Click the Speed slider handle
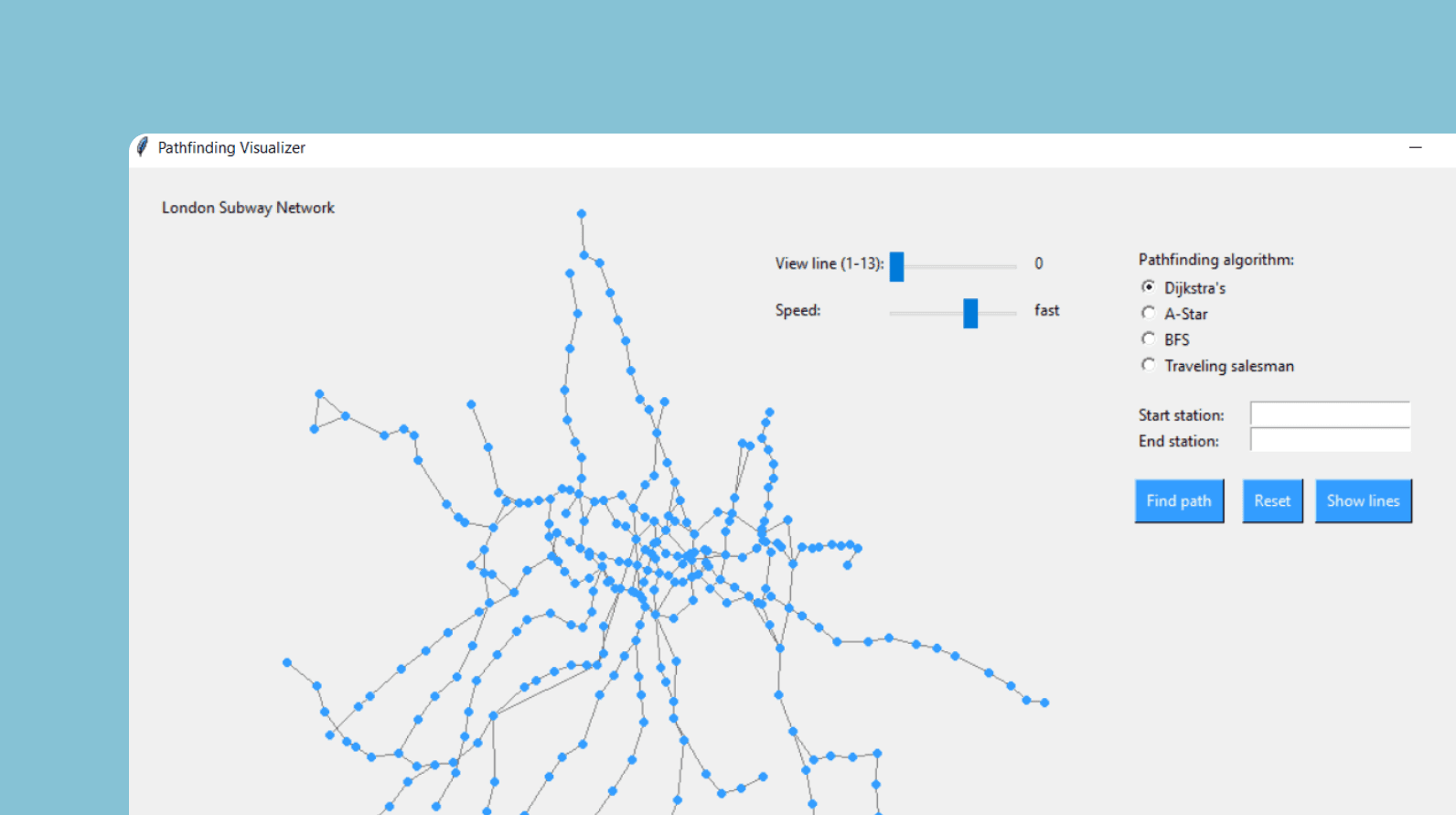Screen dimensions: 1456x815 (x=970, y=313)
